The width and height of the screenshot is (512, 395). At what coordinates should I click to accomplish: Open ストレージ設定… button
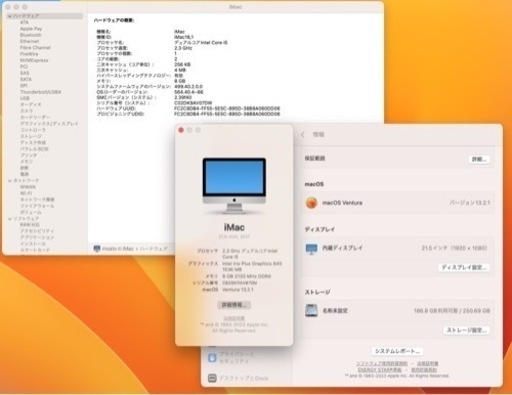(x=466, y=330)
